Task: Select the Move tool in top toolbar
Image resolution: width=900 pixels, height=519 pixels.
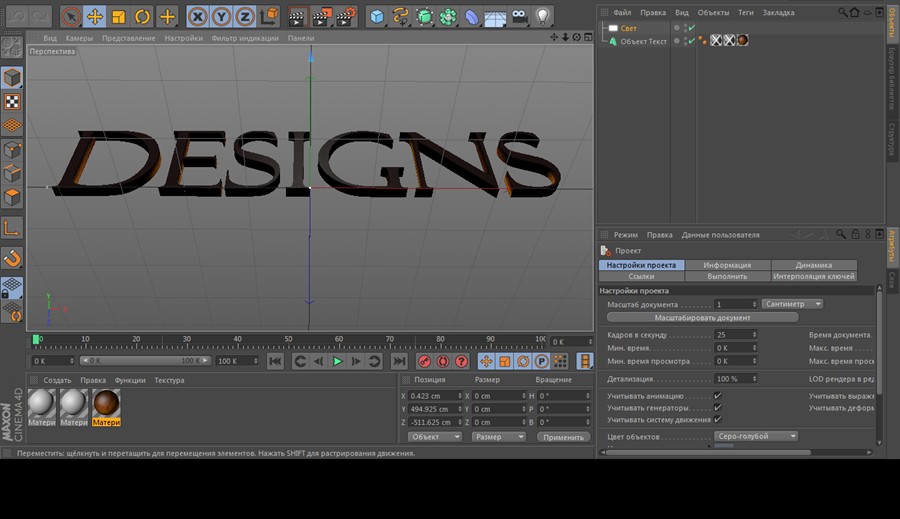Action: click(95, 17)
